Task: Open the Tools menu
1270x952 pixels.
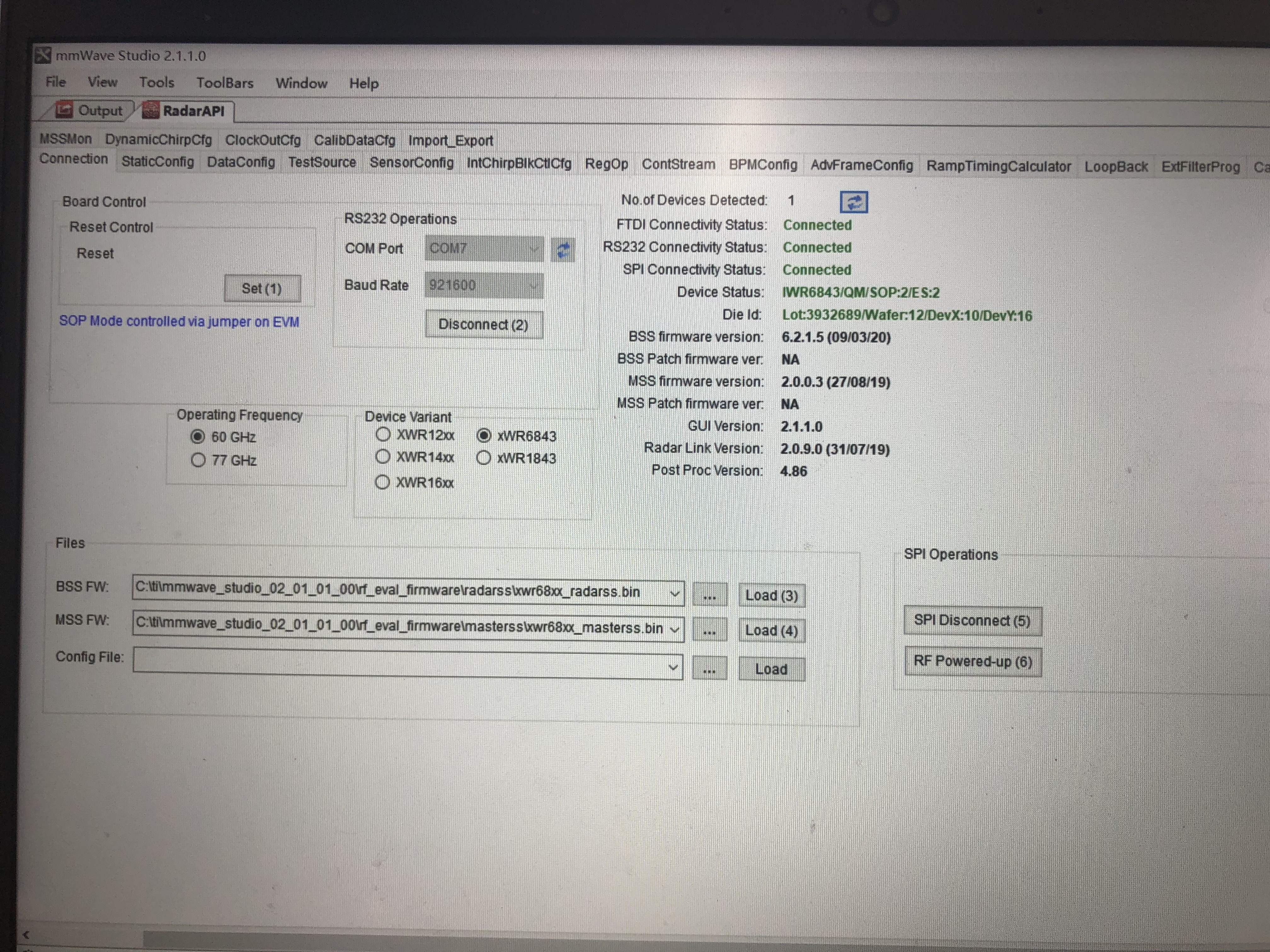Action: coord(156,82)
